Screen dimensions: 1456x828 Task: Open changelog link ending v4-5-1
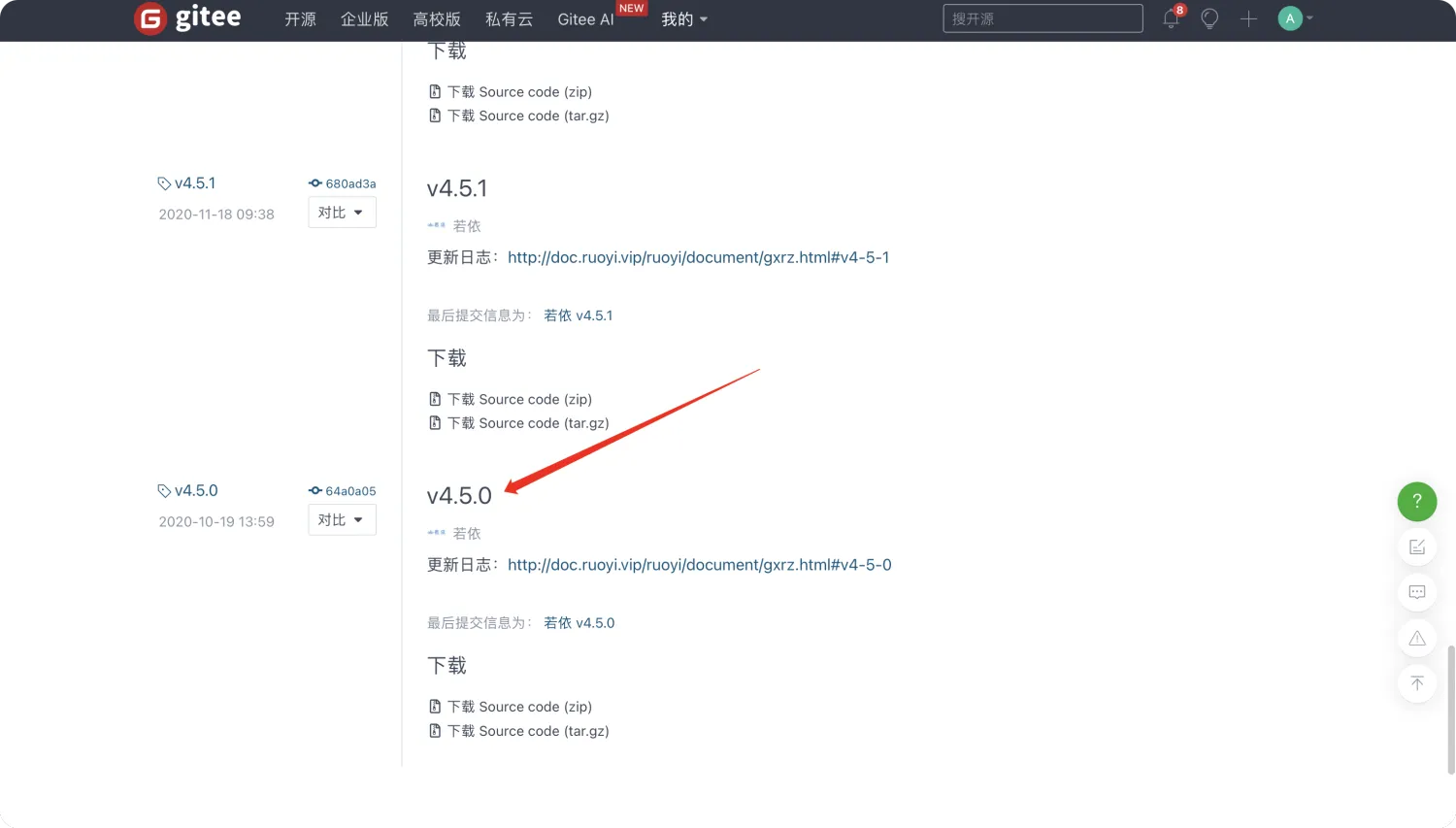(698, 257)
